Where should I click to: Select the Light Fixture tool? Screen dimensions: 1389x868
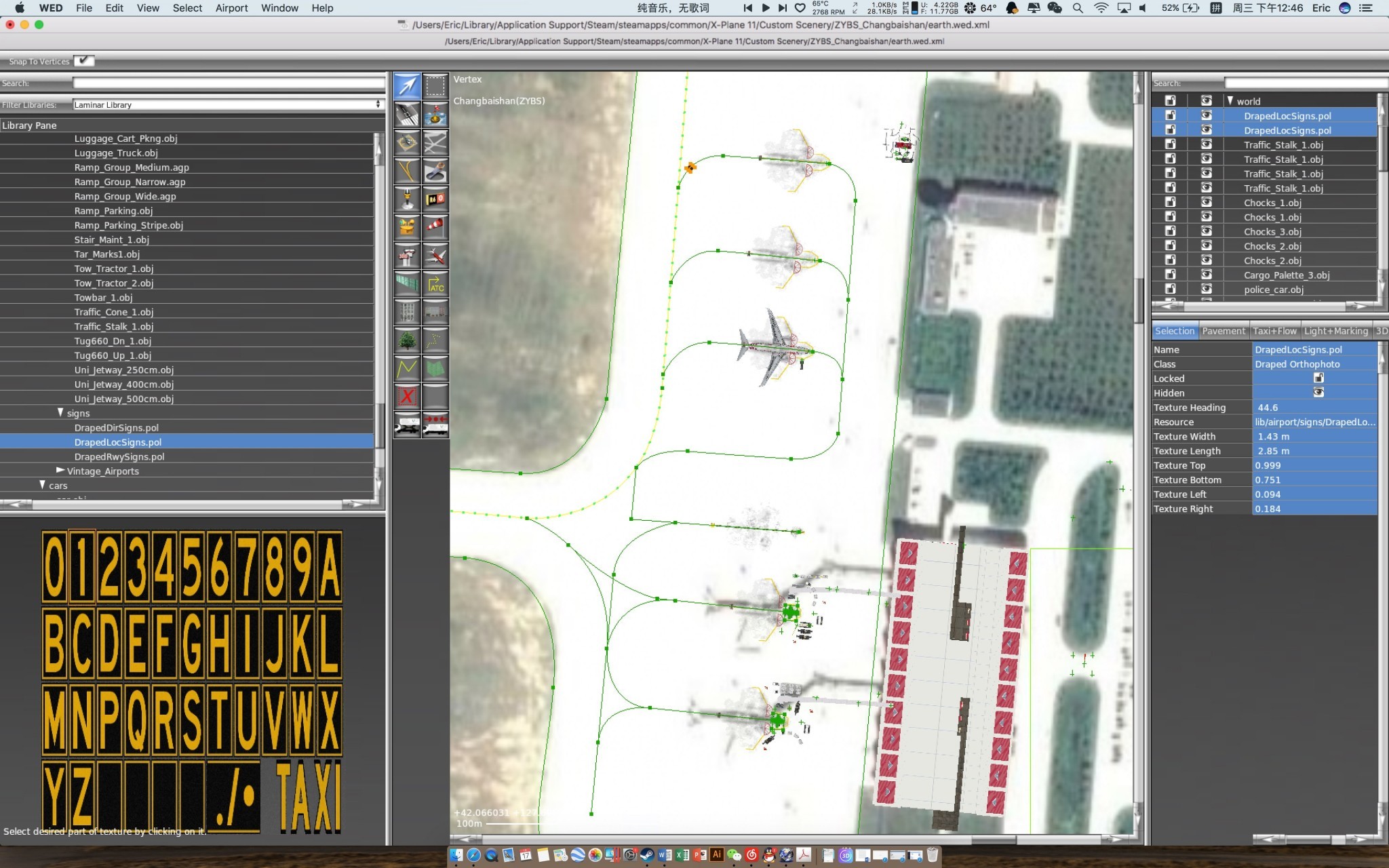[x=407, y=199]
